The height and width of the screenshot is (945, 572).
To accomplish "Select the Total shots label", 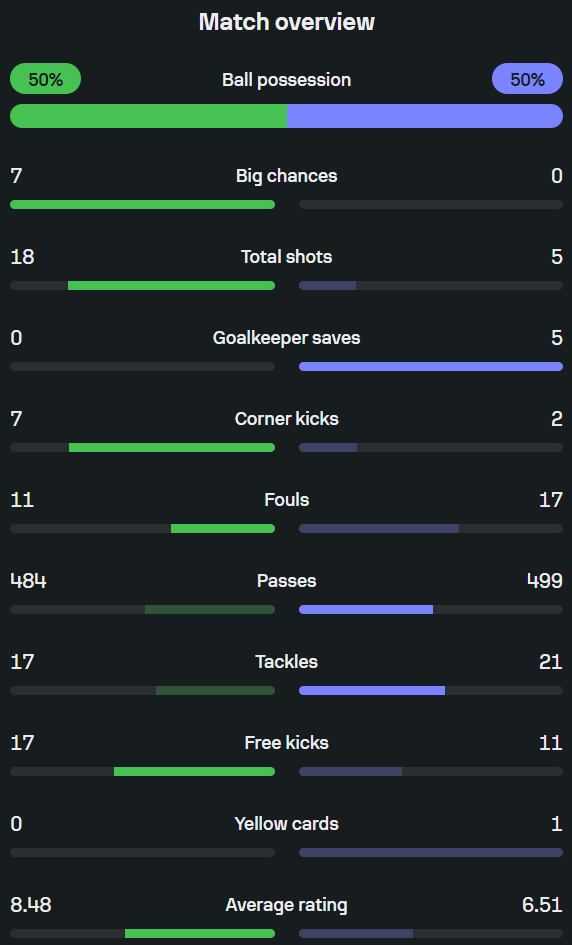I will [286, 257].
